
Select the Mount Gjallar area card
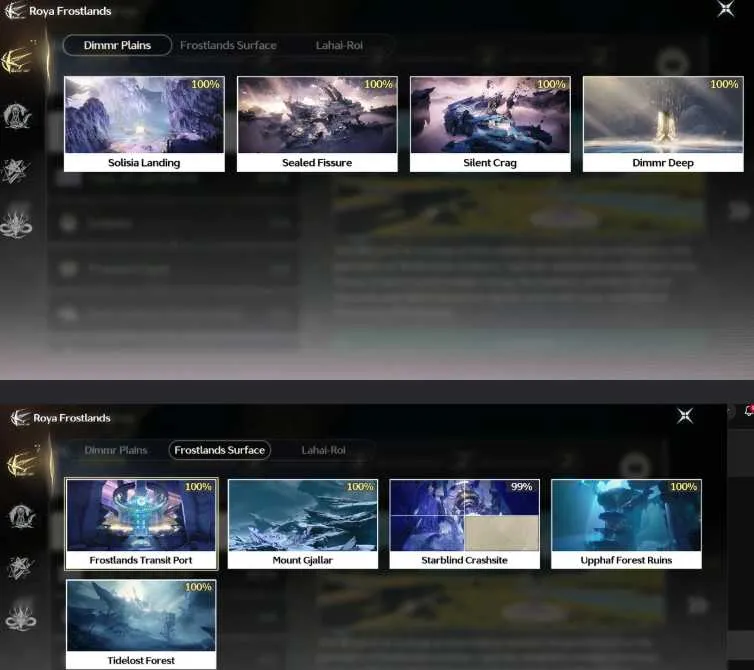pyautogui.click(x=303, y=524)
